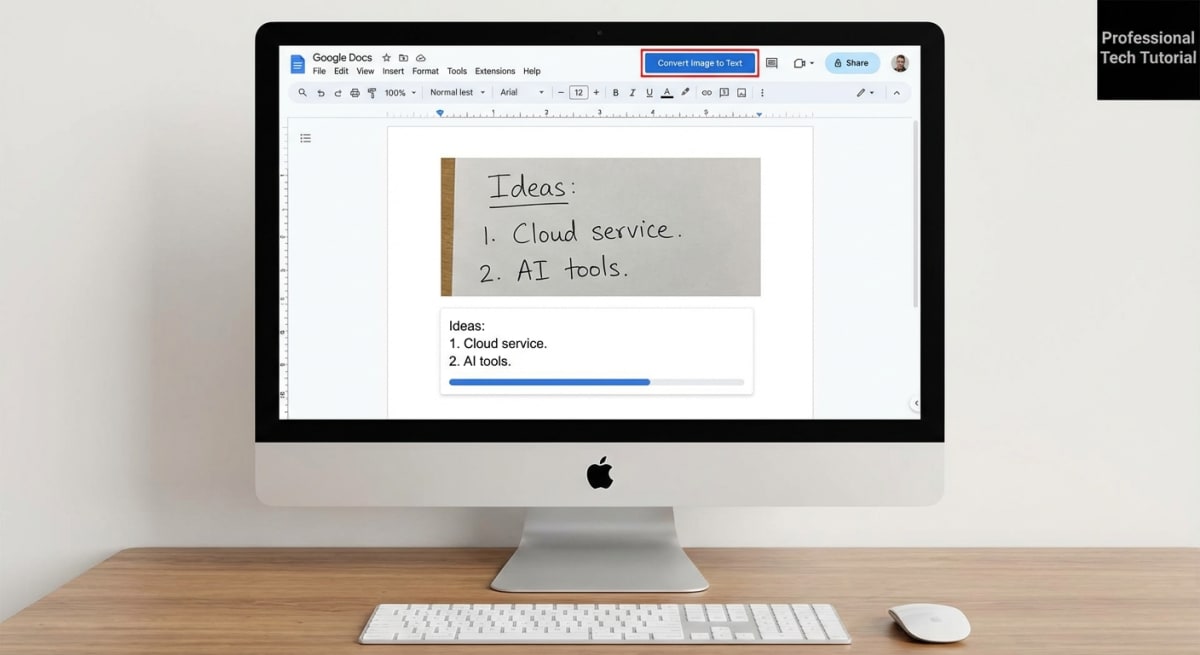Toggle bold formatting

[615, 92]
